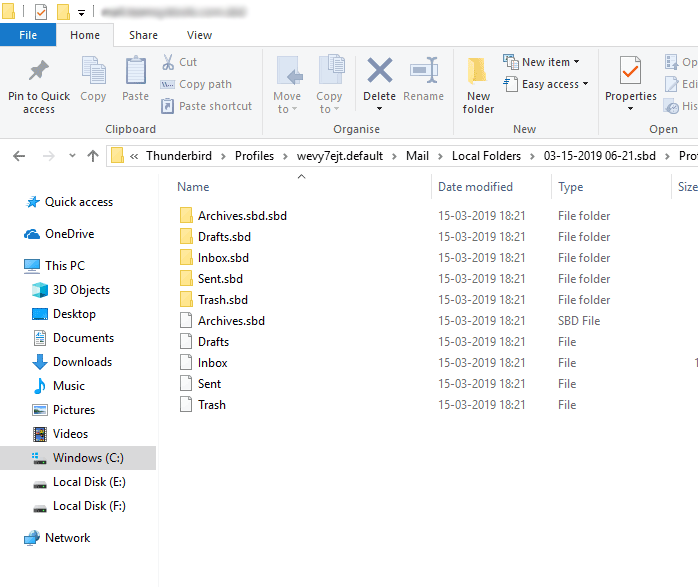Open Local Disk (F:) drive

(89, 506)
